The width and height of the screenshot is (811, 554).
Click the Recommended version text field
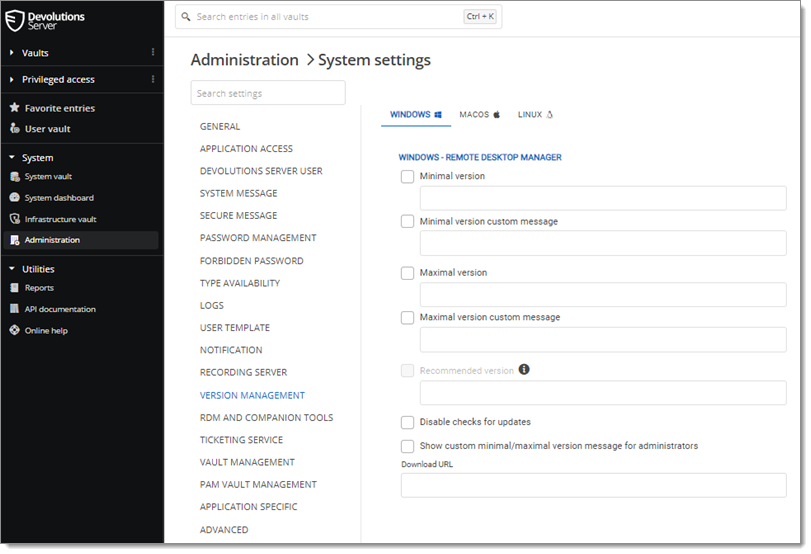pos(603,393)
